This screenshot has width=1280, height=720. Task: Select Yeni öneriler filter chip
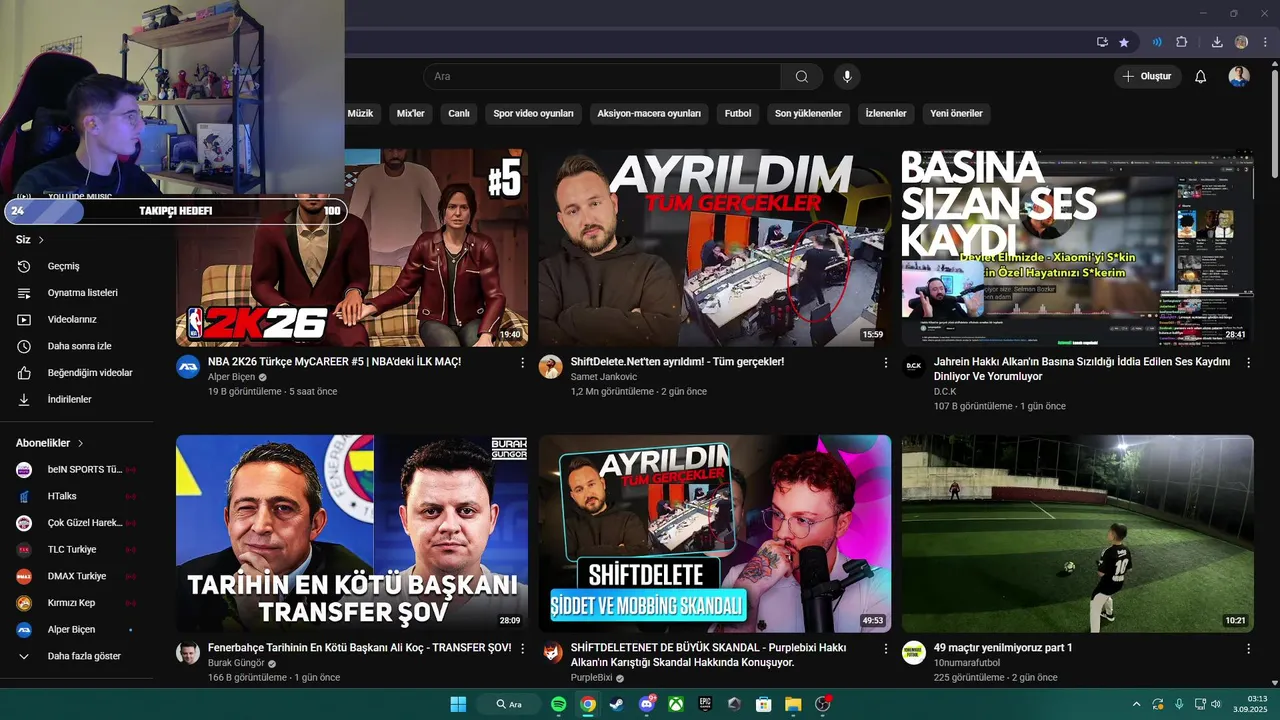pos(956,114)
